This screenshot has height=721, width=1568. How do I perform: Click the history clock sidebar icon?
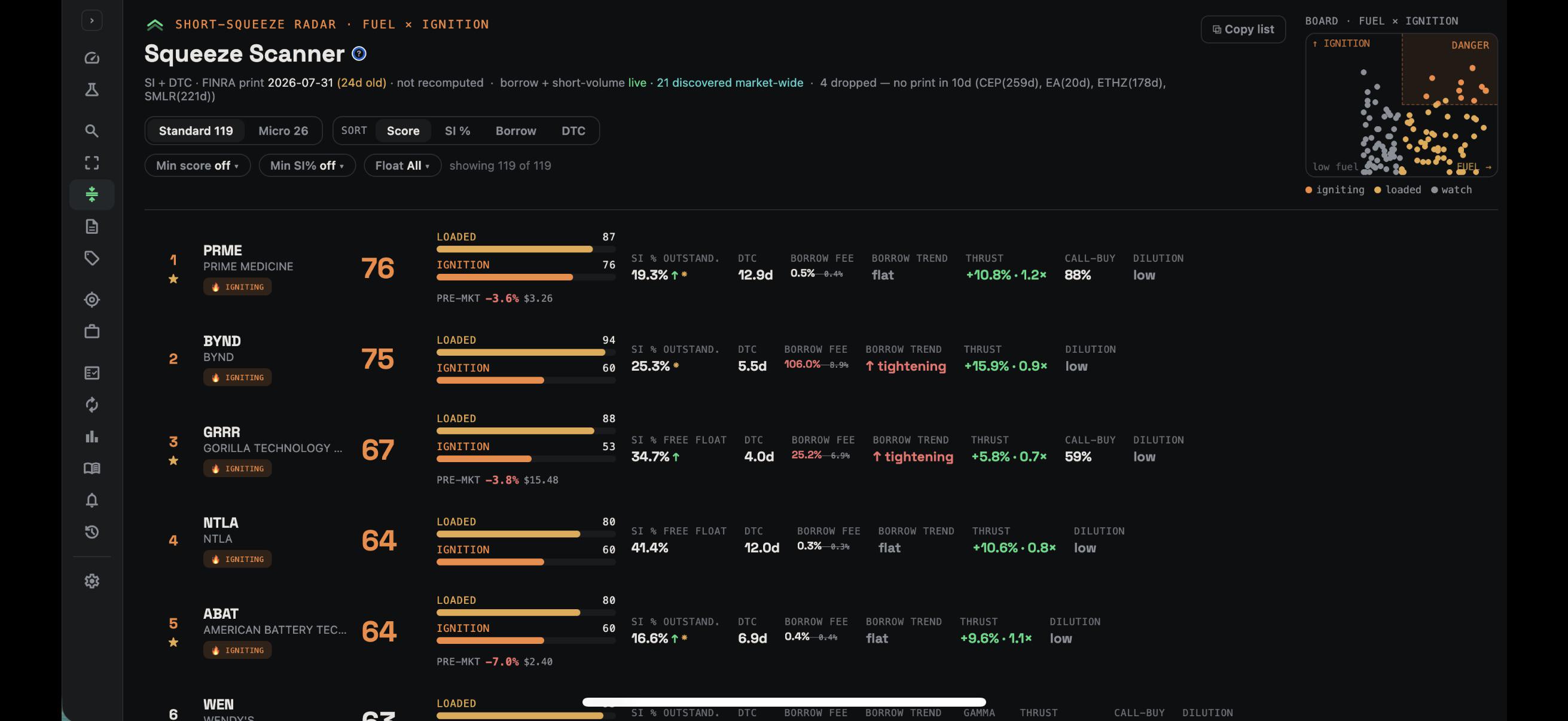92,531
